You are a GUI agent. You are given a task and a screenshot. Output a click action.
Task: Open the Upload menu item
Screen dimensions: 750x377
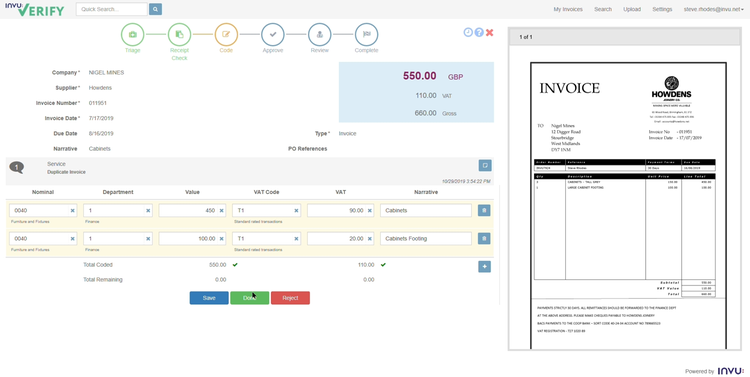632,9
